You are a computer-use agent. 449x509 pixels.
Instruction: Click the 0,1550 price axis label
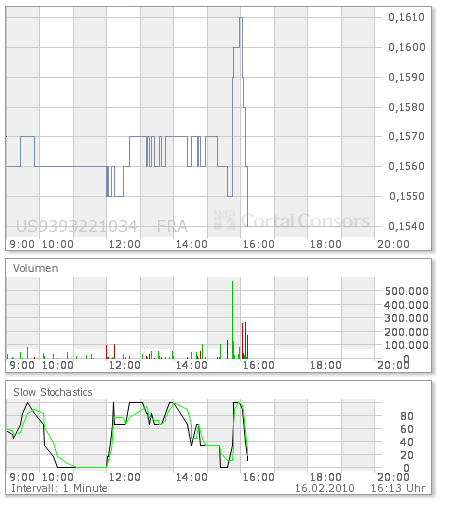[407, 196]
